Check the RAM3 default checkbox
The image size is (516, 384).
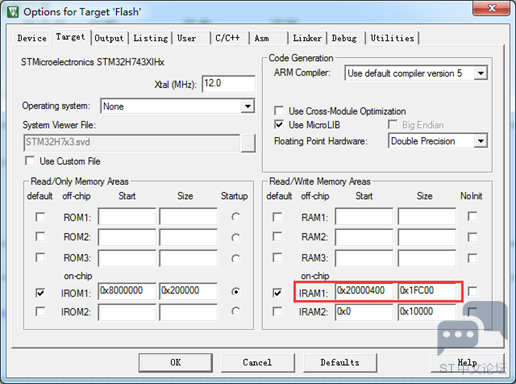pyautogui.click(x=277, y=257)
